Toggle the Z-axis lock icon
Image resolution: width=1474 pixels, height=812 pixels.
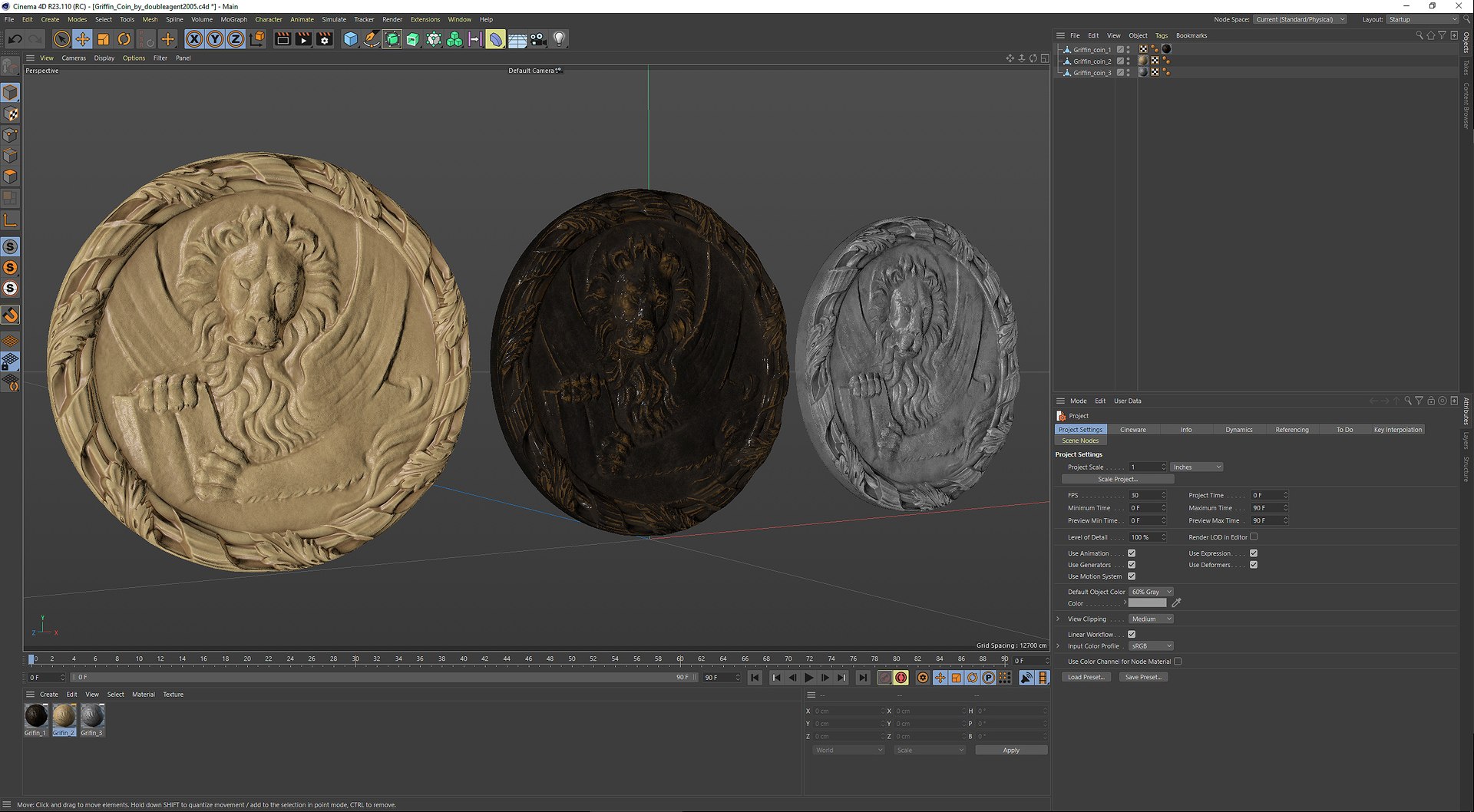point(236,39)
